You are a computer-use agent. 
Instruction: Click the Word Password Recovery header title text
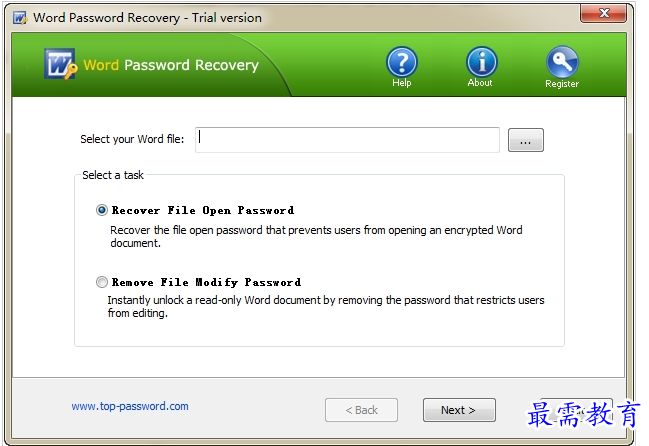coord(171,65)
